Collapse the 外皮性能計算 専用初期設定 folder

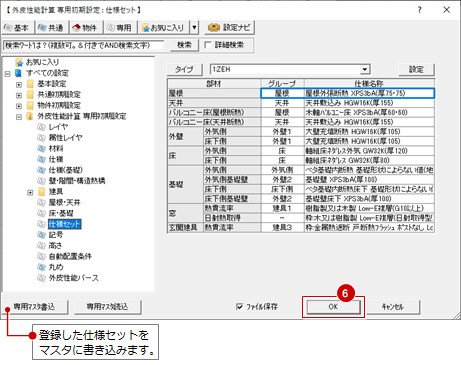tap(19, 117)
